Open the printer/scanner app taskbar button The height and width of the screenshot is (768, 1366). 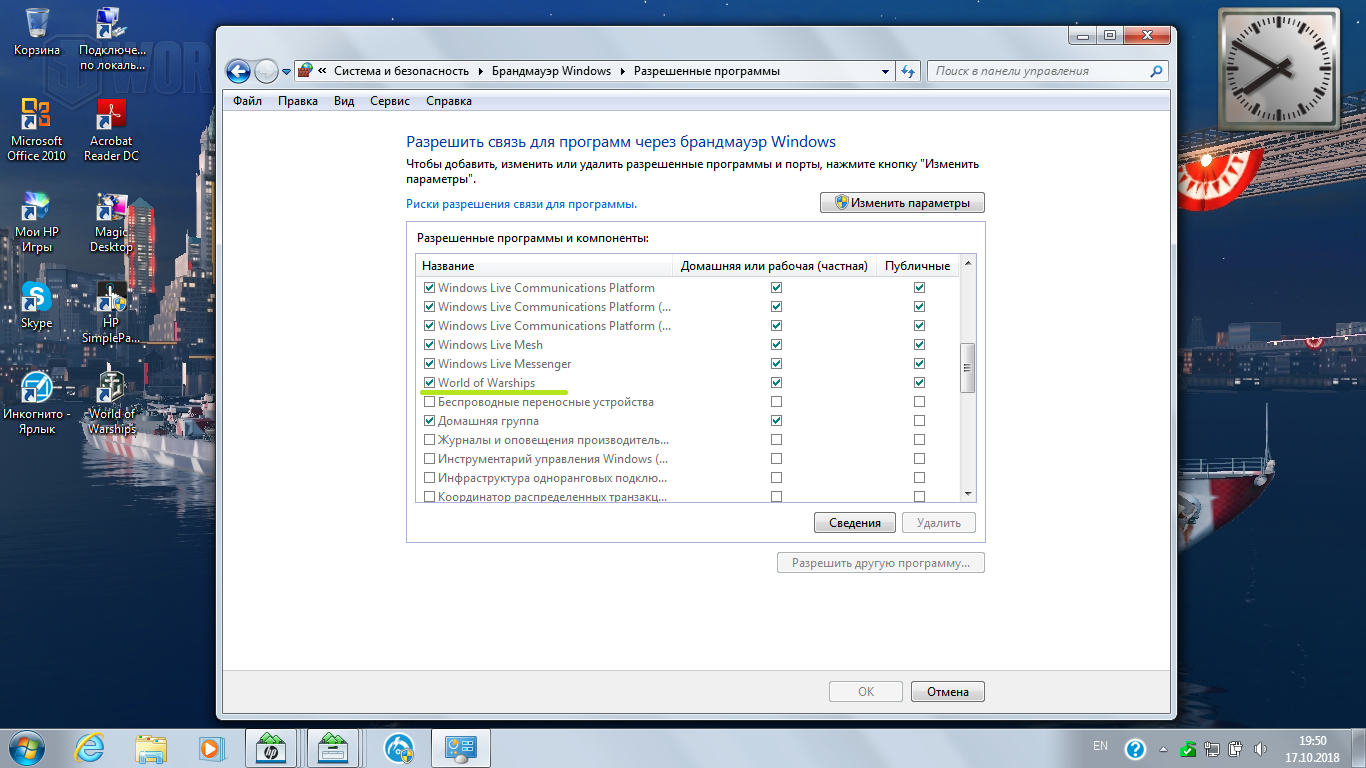332,747
